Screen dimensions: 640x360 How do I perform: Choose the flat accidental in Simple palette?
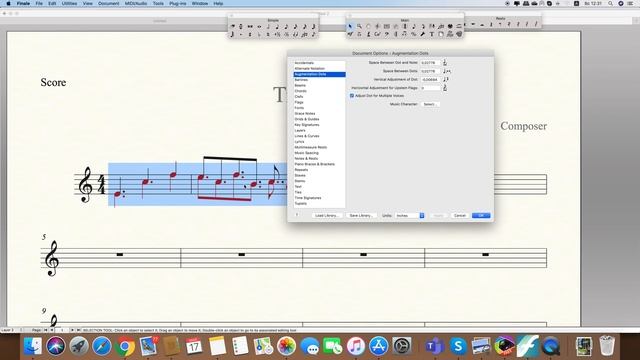(259, 35)
